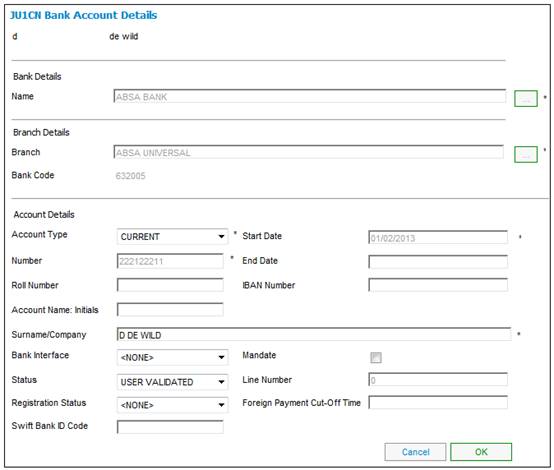Click the Account Name Initials field
Image resolution: width=554 pixels, height=470 pixels.
pos(170,310)
